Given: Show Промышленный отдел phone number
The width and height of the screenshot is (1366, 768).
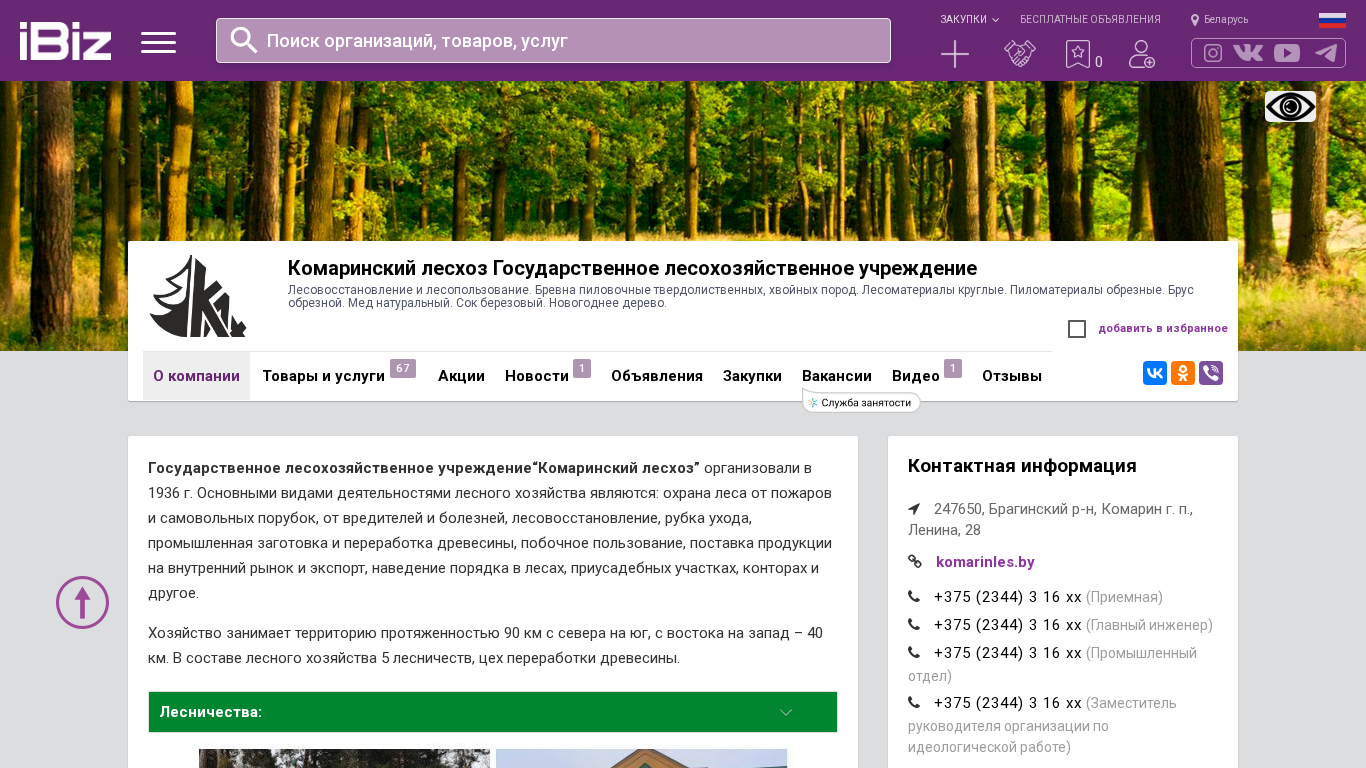Looking at the screenshot, I should pos(1008,653).
